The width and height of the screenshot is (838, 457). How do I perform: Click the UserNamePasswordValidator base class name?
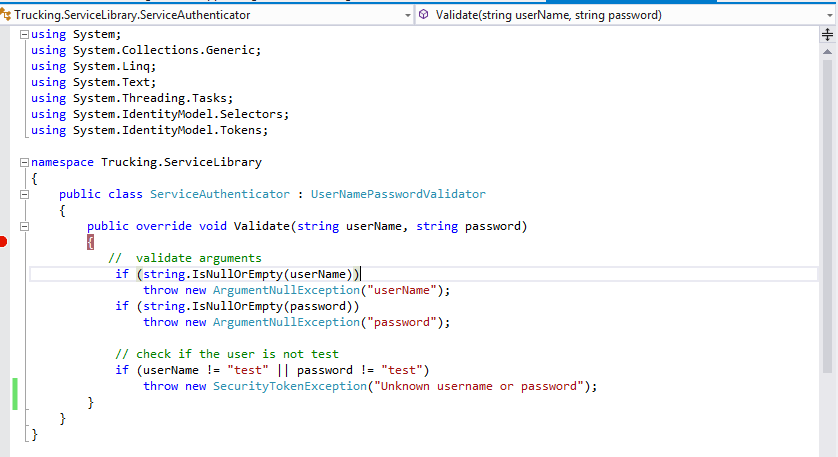[398, 194]
